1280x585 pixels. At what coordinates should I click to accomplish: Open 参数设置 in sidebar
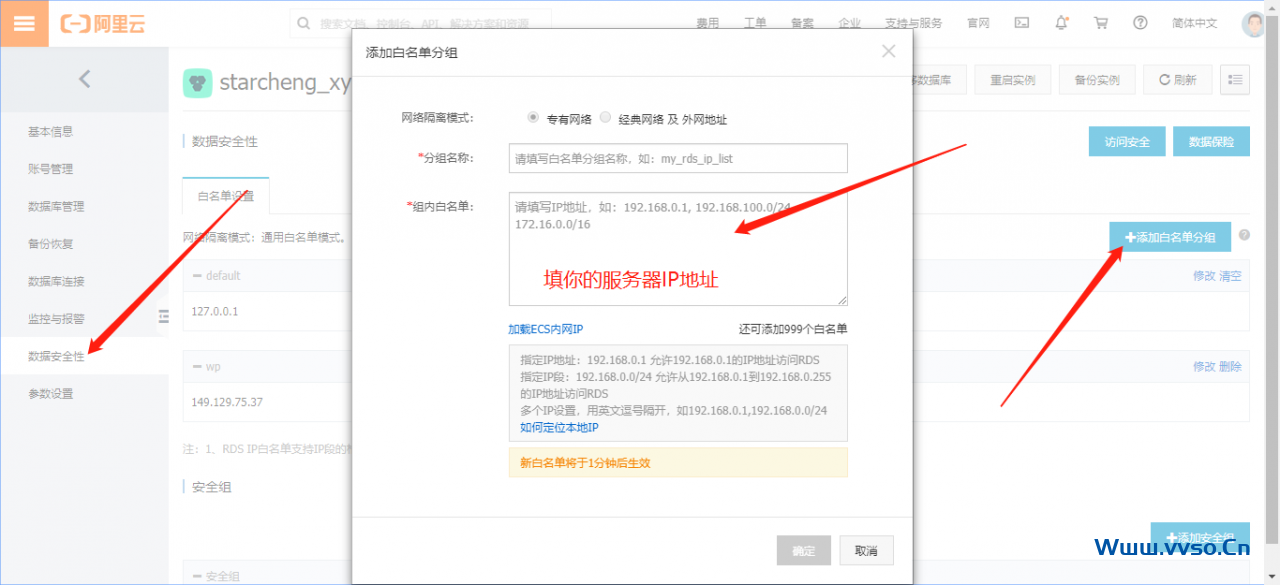[x=50, y=394]
